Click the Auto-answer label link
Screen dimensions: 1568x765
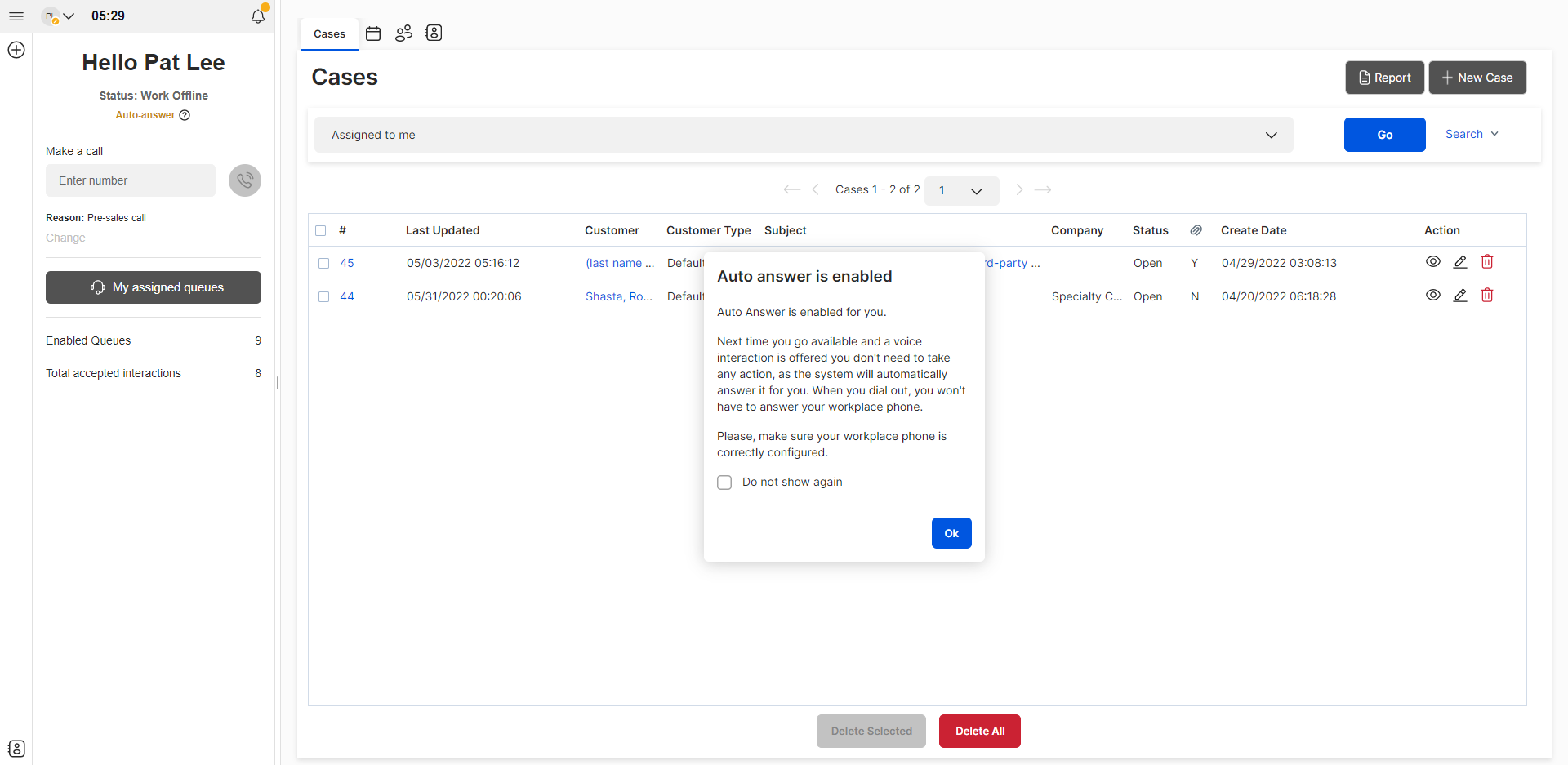145,115
